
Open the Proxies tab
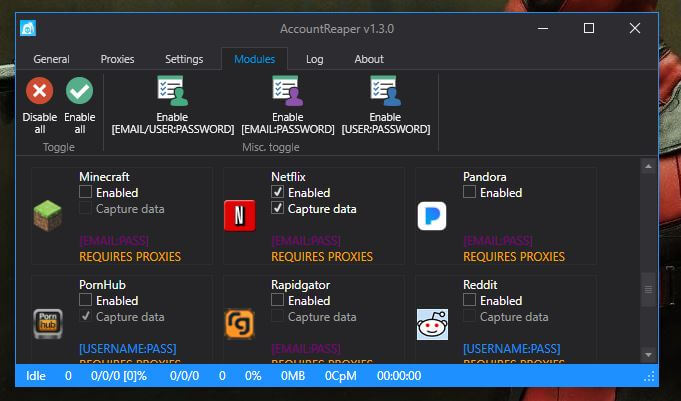(x=117, y=59)
